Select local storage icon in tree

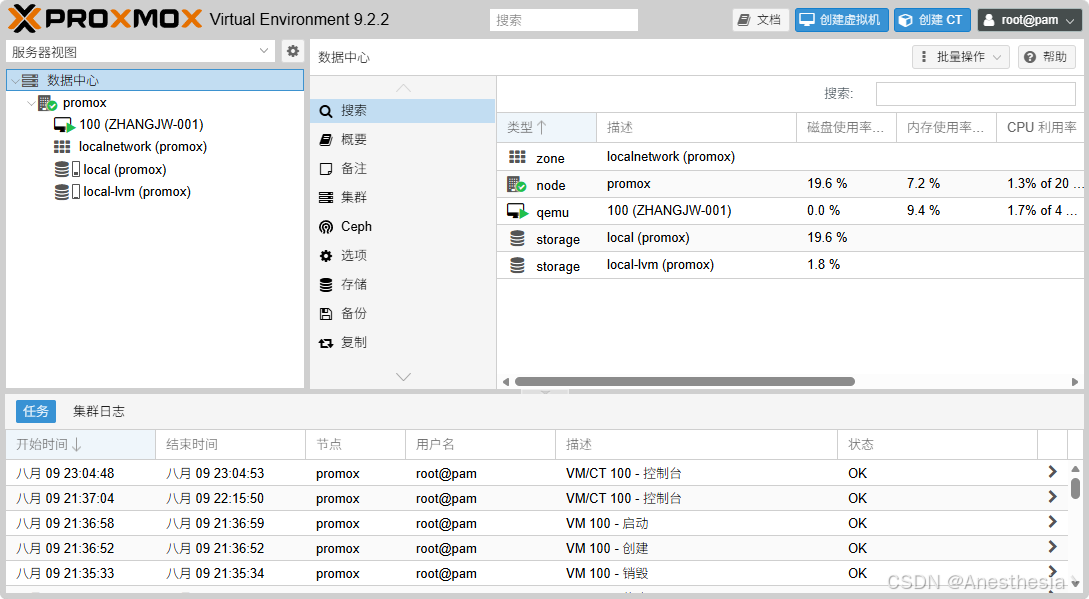tap(67, 169)
